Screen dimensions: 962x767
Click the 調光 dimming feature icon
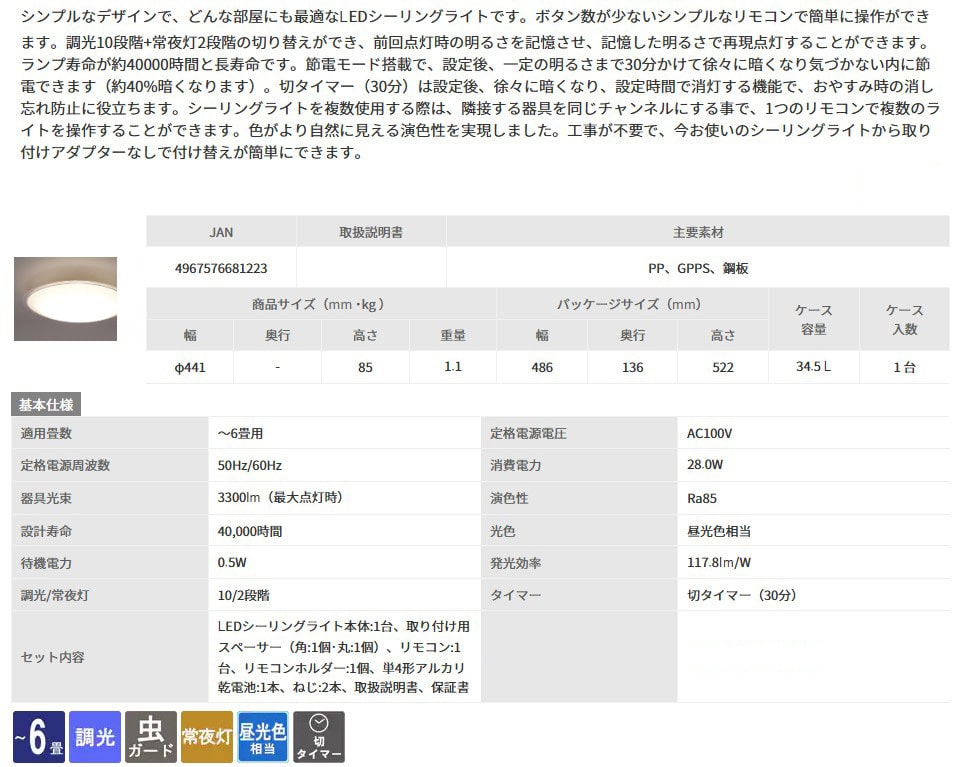(95, 737)
